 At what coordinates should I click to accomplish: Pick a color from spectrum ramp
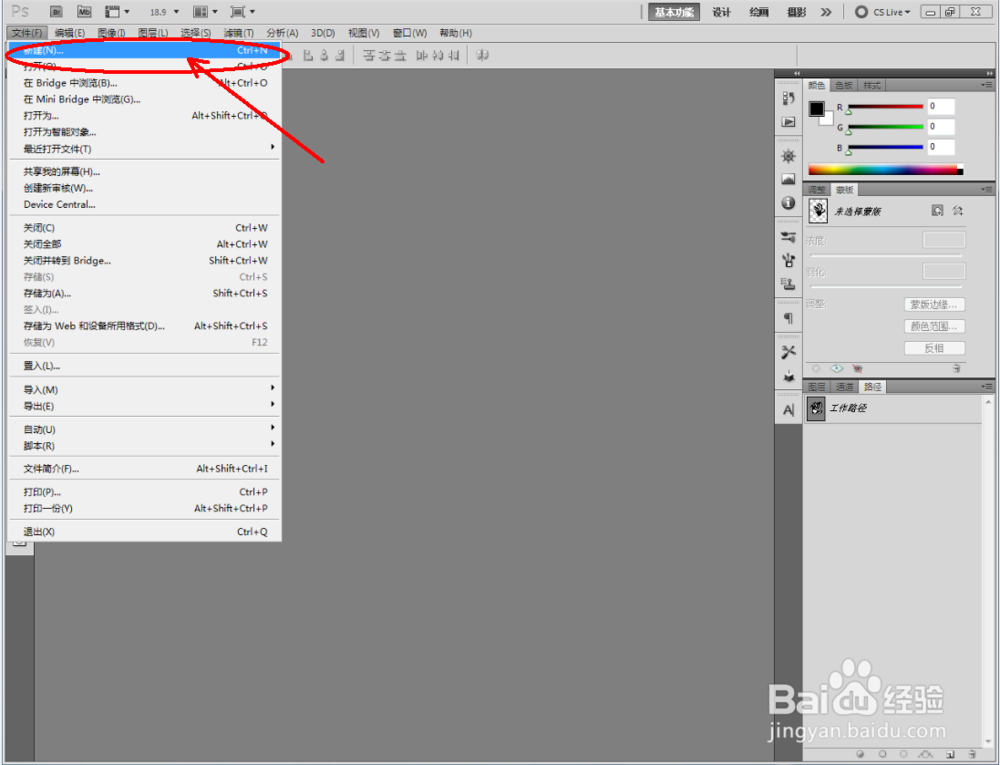[885, 170]
